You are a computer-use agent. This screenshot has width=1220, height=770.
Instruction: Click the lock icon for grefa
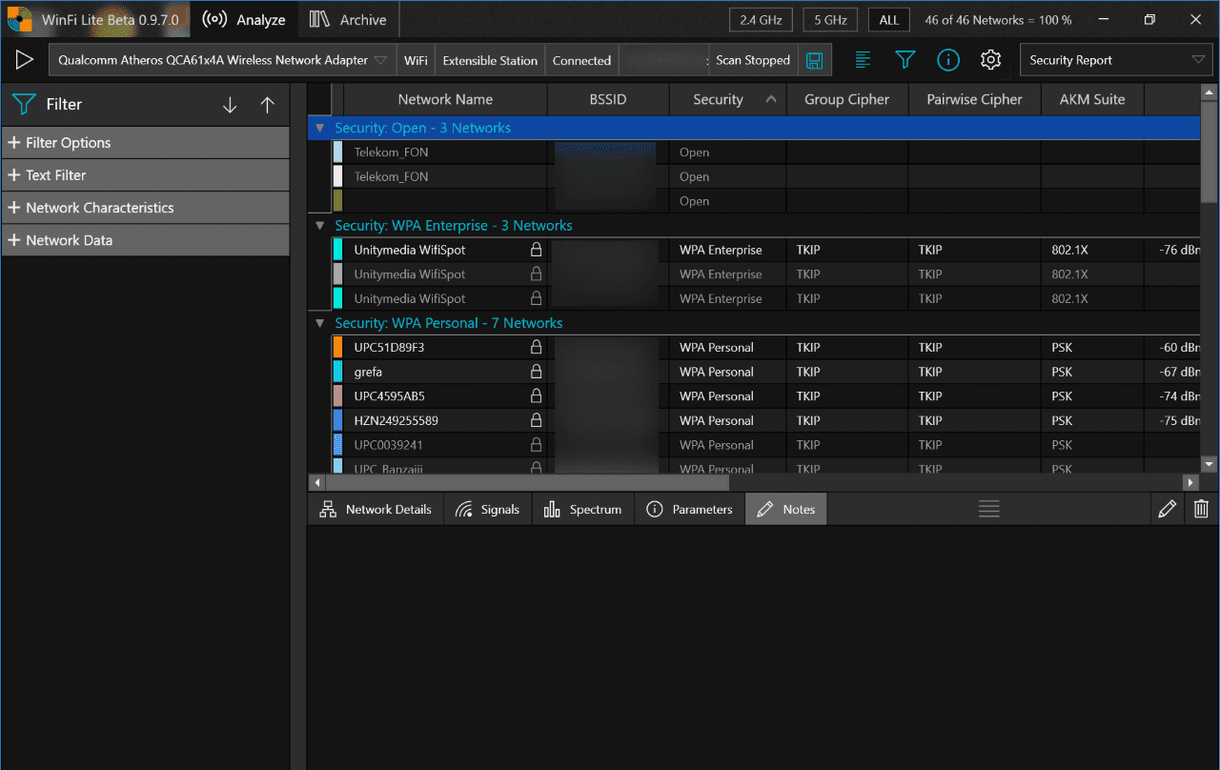click(536, 371)
